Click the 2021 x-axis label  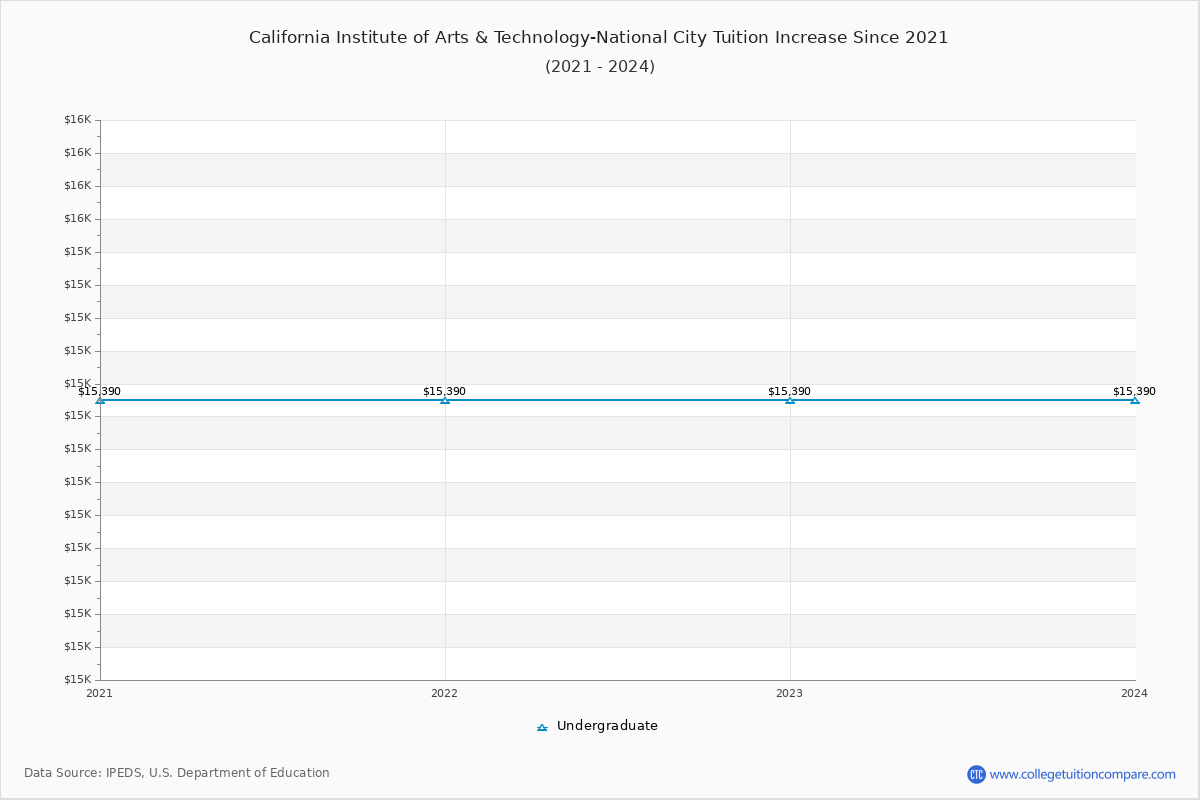click(99, 693)
